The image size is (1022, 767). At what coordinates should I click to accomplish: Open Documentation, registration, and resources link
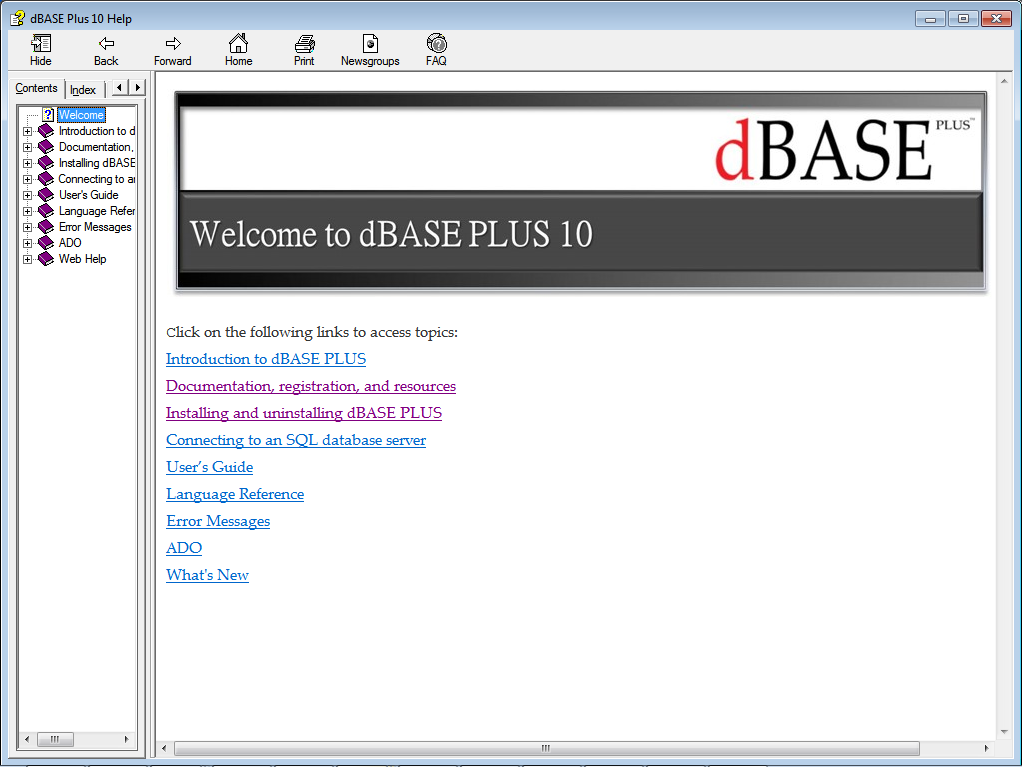(x=311, y=386)
